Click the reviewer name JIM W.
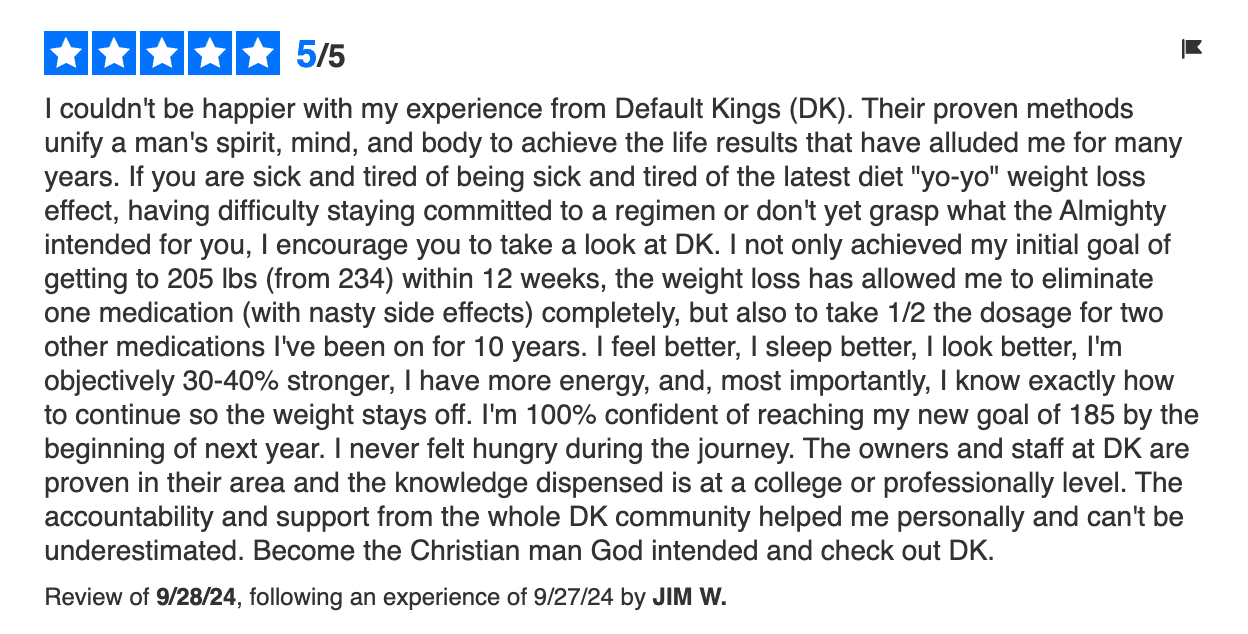 point(690,598)
